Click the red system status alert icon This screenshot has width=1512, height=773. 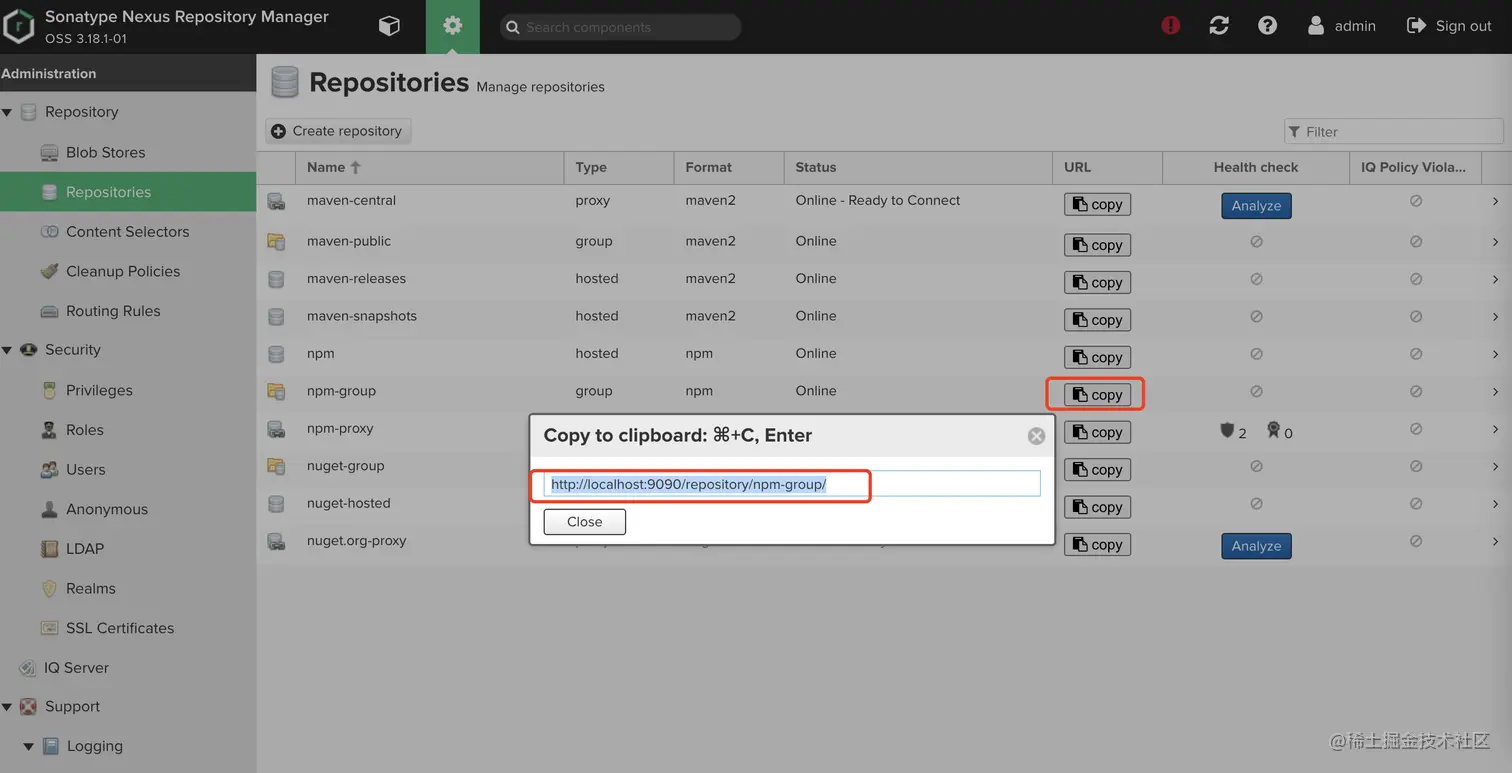[x=1171, y=26]
